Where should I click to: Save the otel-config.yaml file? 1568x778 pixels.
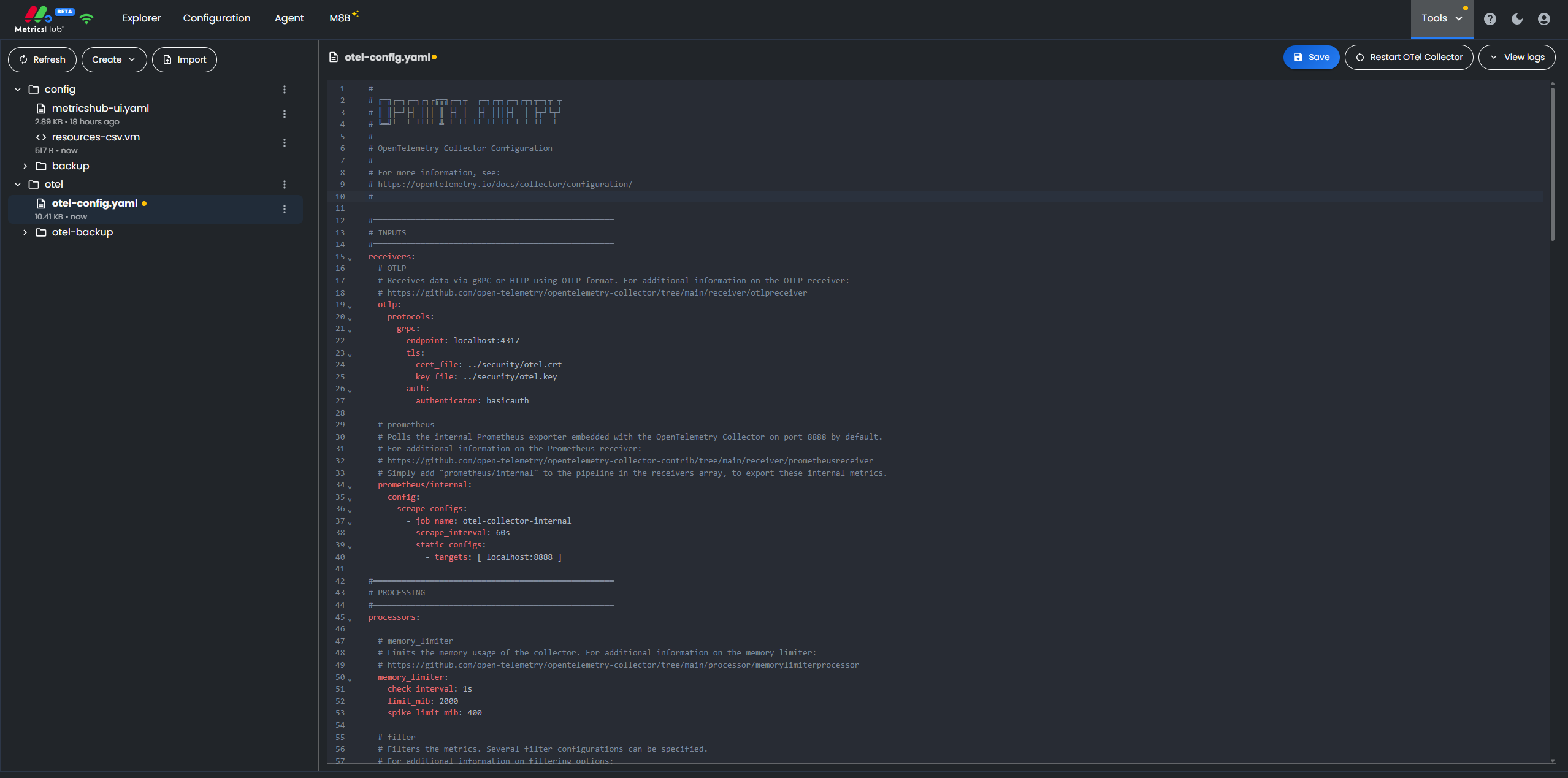coord(1311,57)
